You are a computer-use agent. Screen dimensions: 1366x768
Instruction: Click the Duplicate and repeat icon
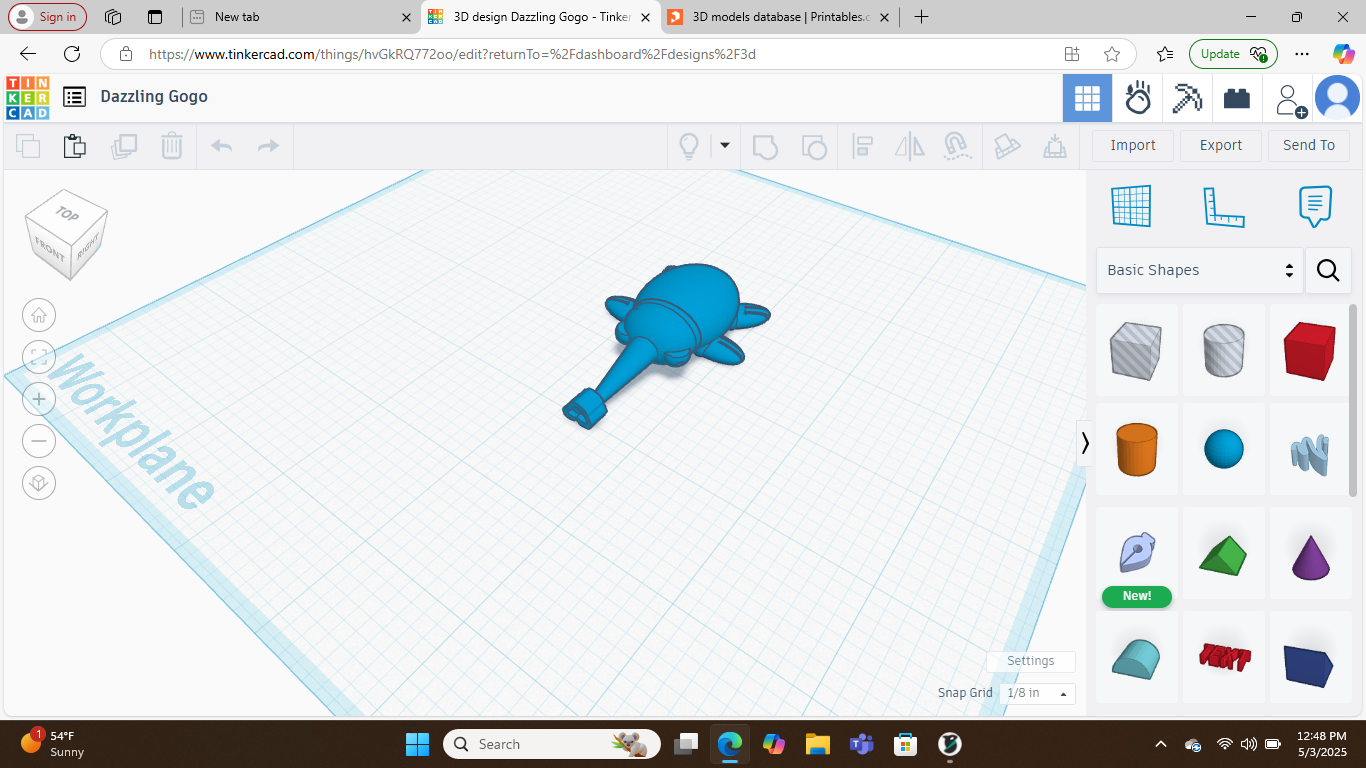124,146
